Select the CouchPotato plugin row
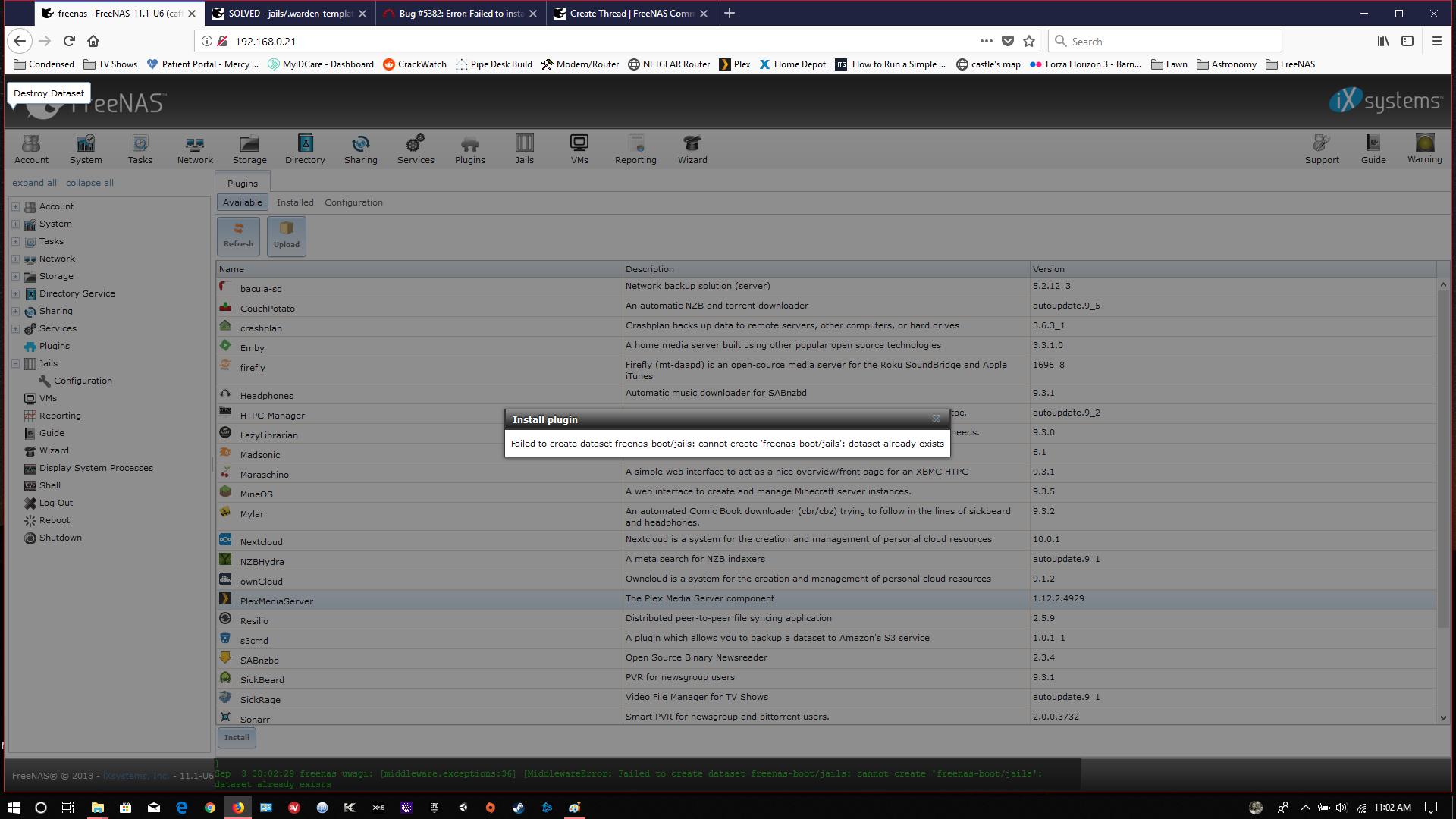The height and width of the screenshot is (819, 1456). pos(827,306)
